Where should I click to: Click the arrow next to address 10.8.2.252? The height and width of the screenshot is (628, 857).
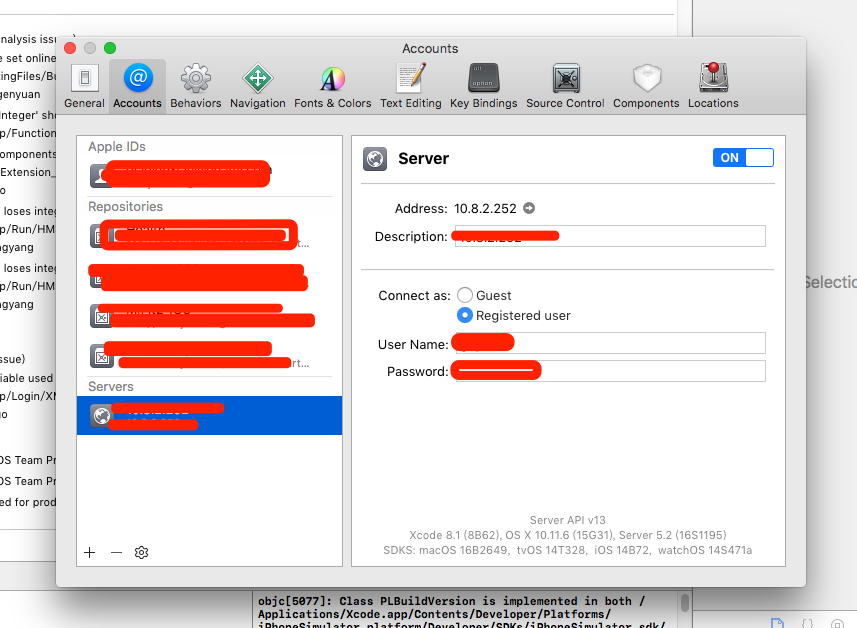click(529, 208)
